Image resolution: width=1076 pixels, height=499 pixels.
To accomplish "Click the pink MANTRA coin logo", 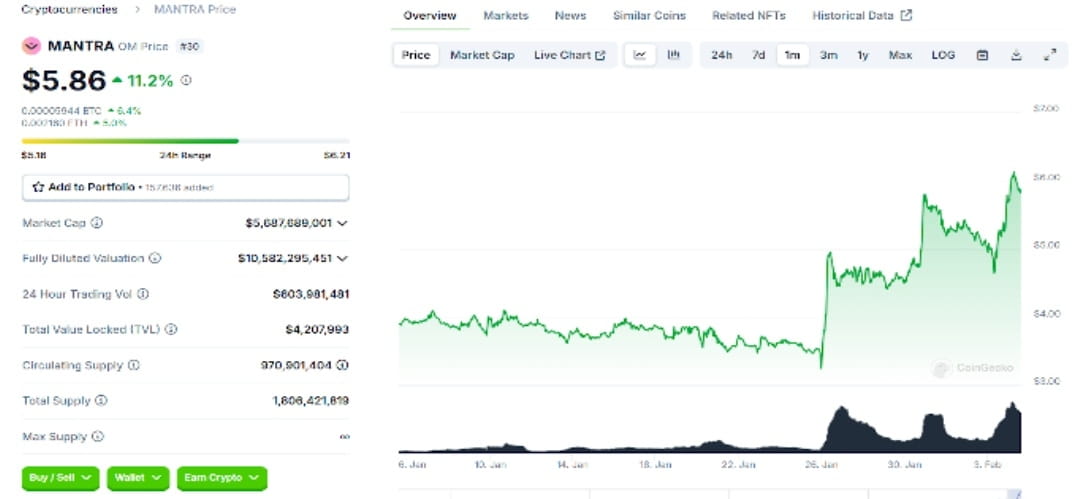I will tap(31, 46).
